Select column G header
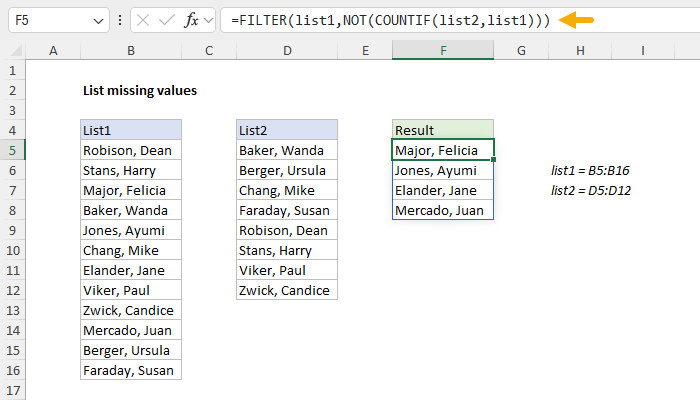This screenshot has width=700, height=400. (521, 50)
